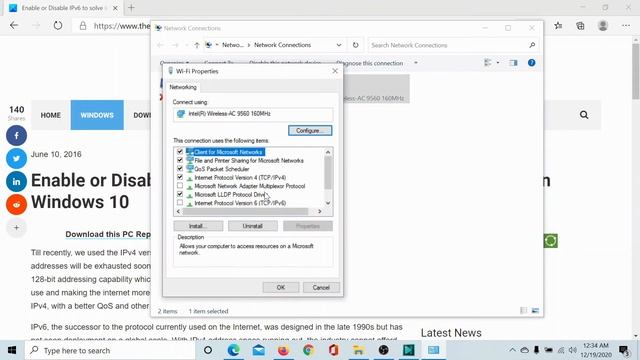Open Edge profile avatar
Image resolution: width=640 pixels, height=360 pixels.
pos(603,26)
